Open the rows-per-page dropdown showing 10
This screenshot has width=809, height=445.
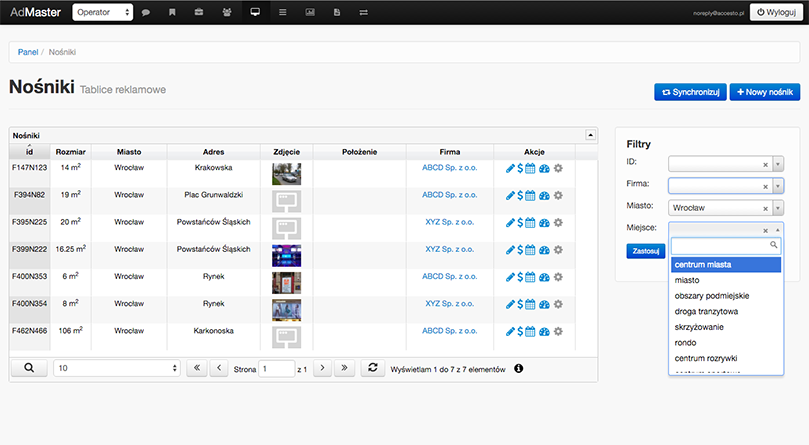click(117, 368)
